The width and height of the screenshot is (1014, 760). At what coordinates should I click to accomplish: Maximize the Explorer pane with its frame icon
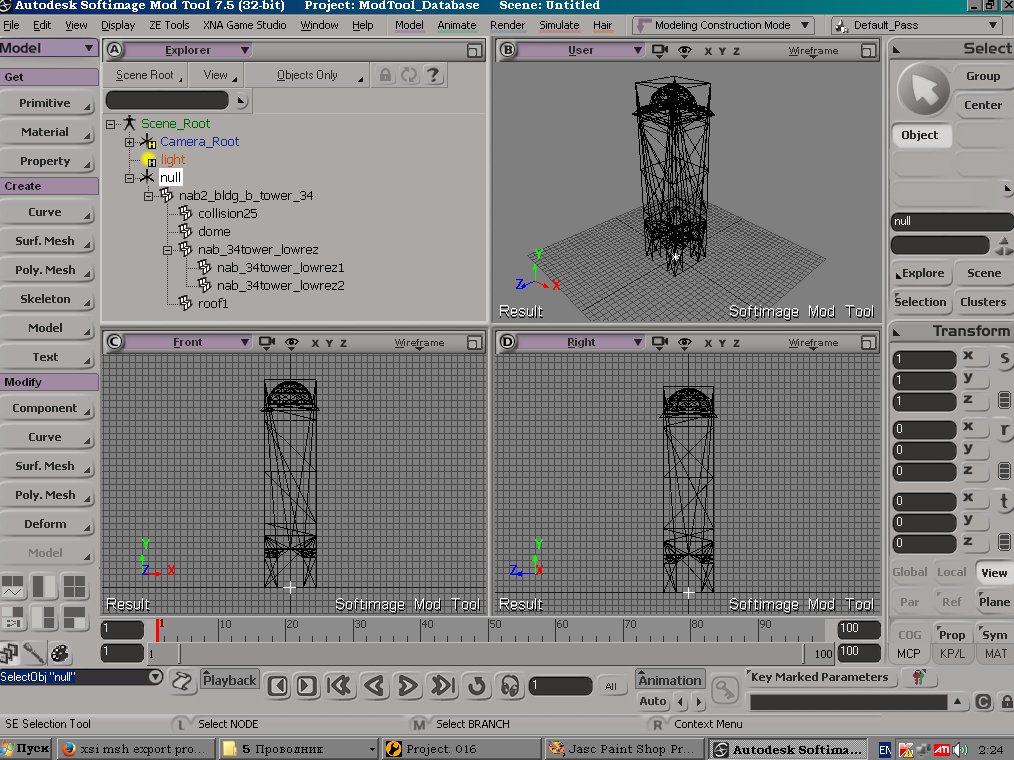coord(475,50)
